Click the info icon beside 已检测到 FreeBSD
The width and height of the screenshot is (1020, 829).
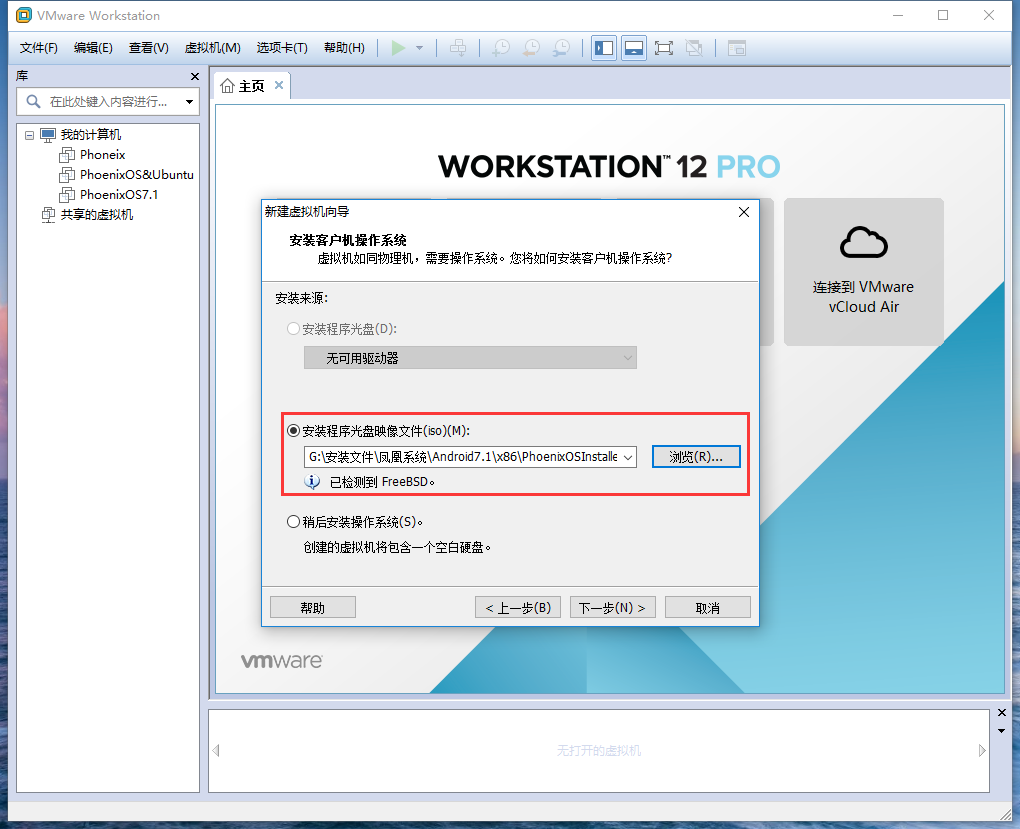[312, 482]
